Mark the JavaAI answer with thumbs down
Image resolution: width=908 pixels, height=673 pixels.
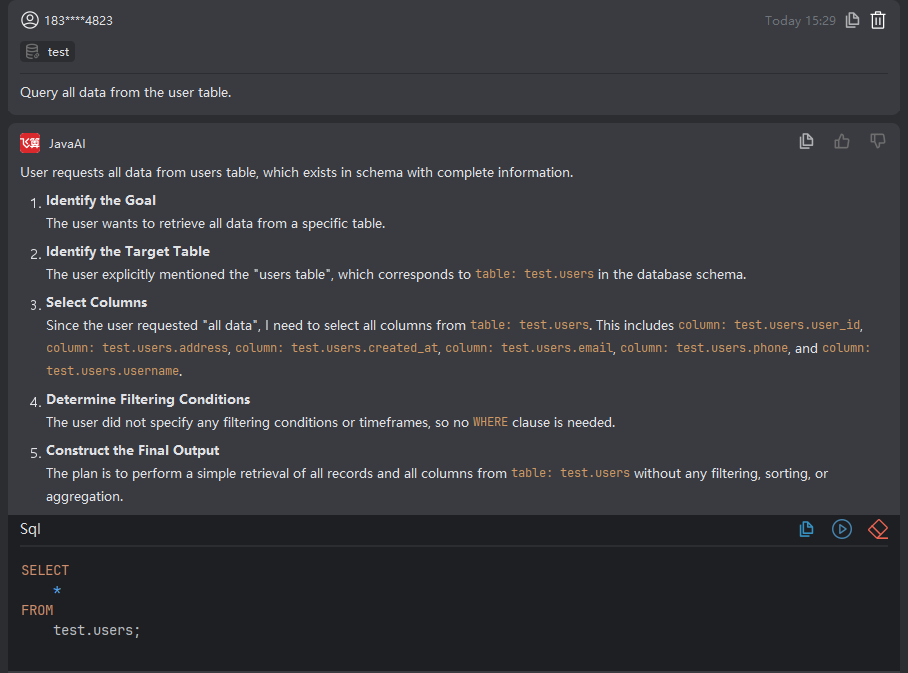coord(878,142)
